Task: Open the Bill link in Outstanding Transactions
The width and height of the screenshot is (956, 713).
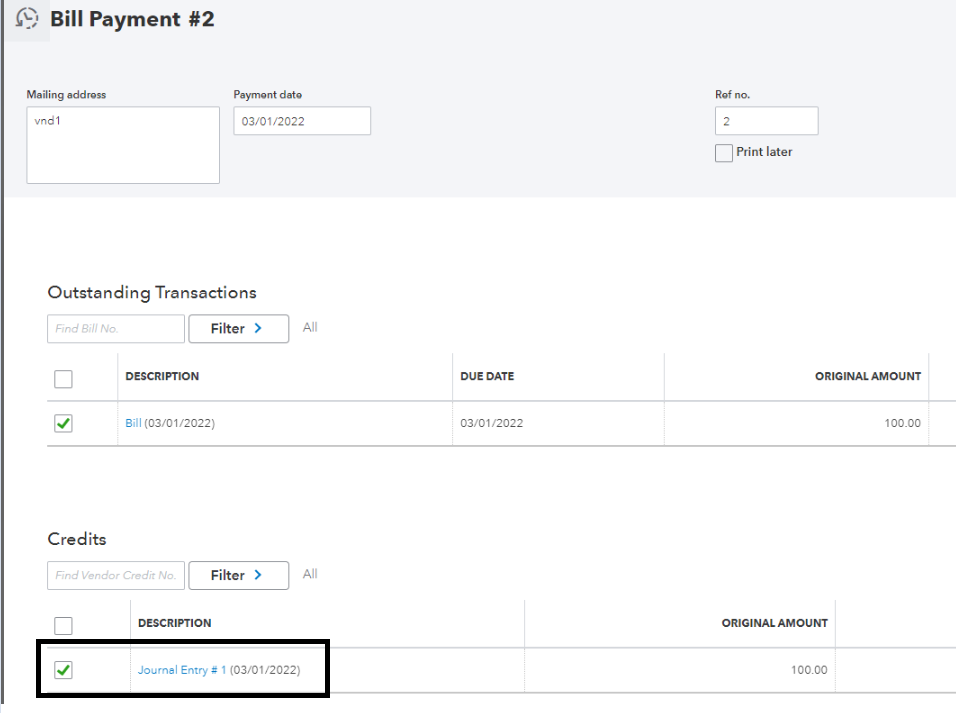Action: [x=133, y=423]
